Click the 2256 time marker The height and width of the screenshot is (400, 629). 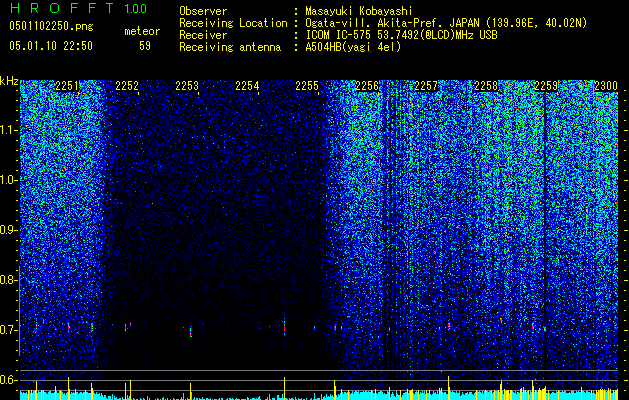pyautogui.click(x=367, y=86)
